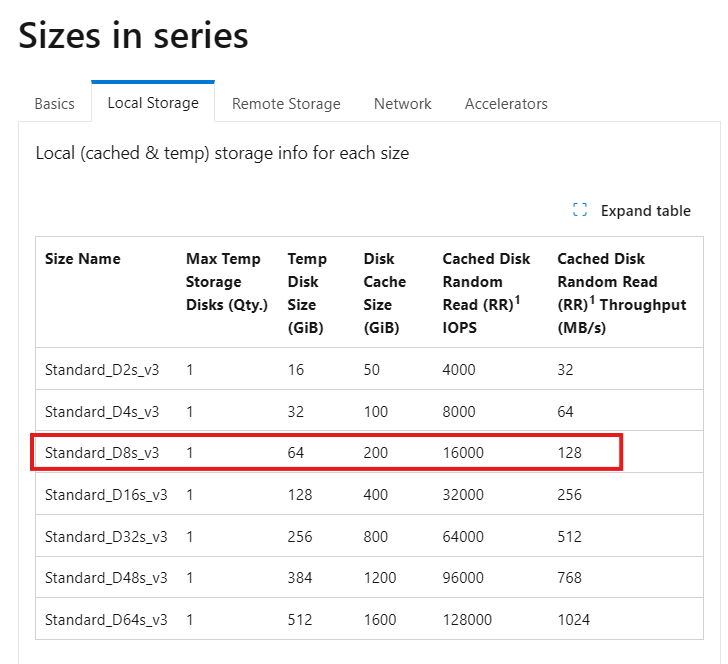Click the Disk Cache Size column header

pyautogui.click(x=384, y=293)
